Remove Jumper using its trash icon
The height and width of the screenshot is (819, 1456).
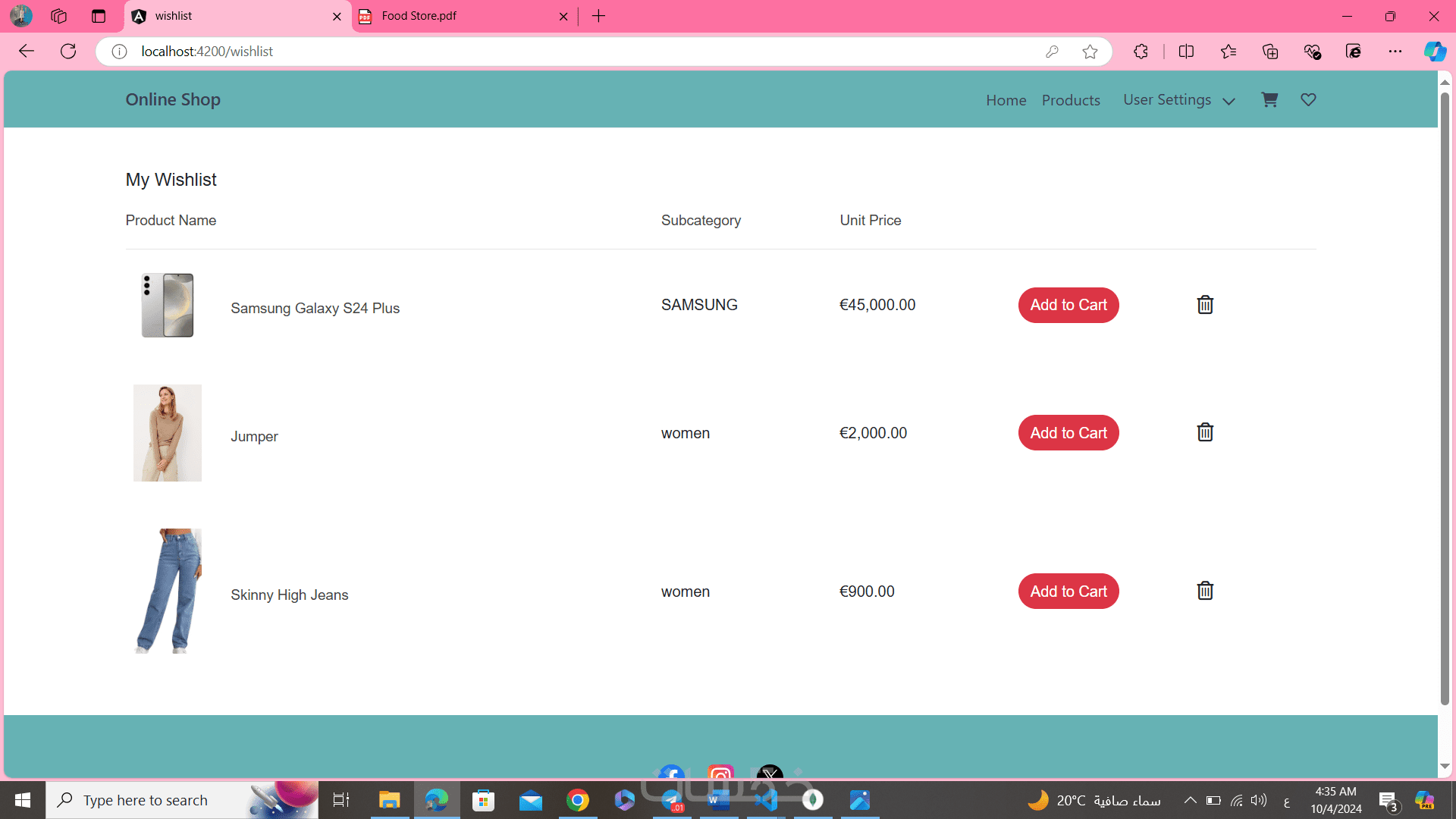tap(1205, 432)
